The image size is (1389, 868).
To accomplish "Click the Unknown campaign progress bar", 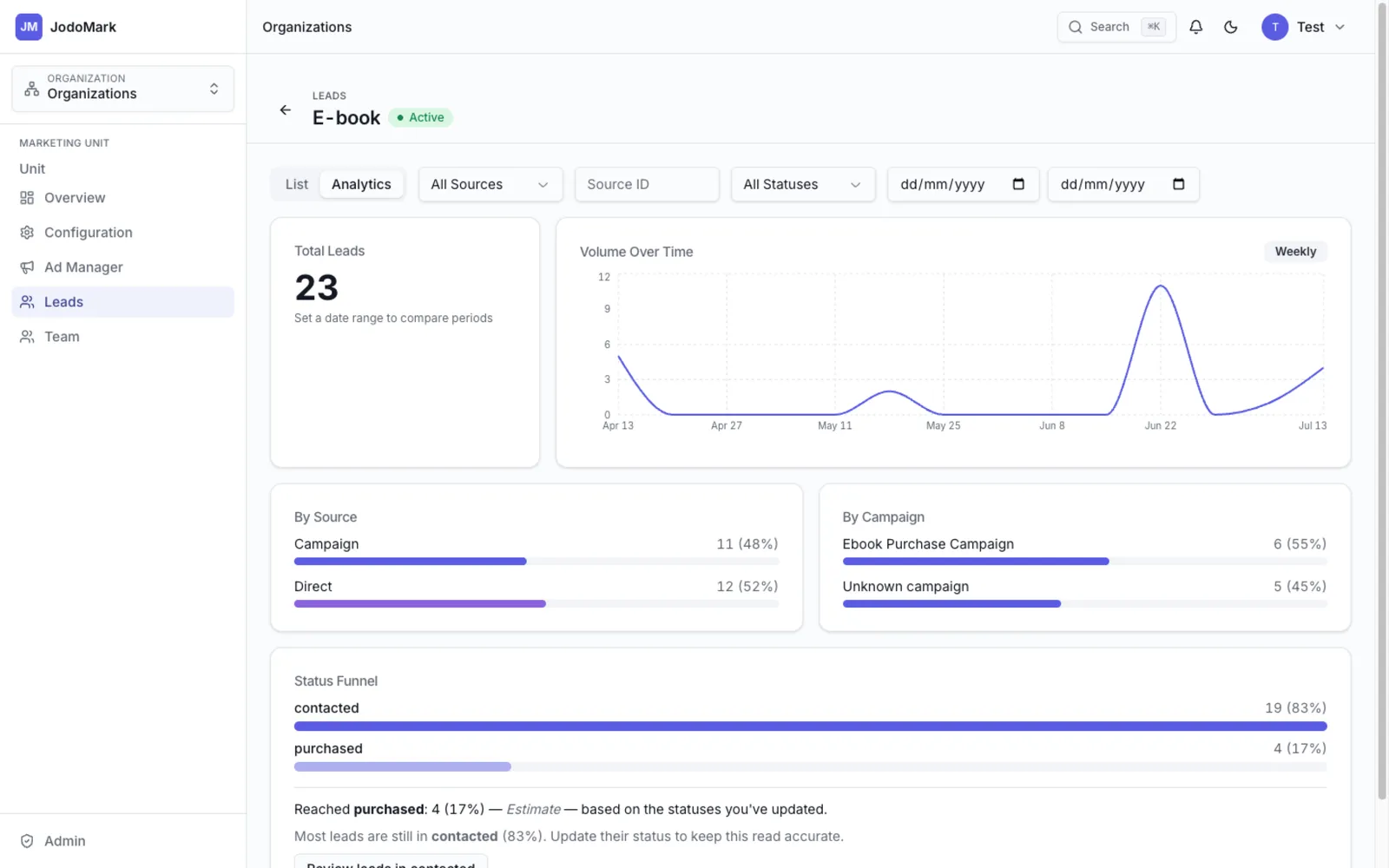I will click(x=1084, y=603).
